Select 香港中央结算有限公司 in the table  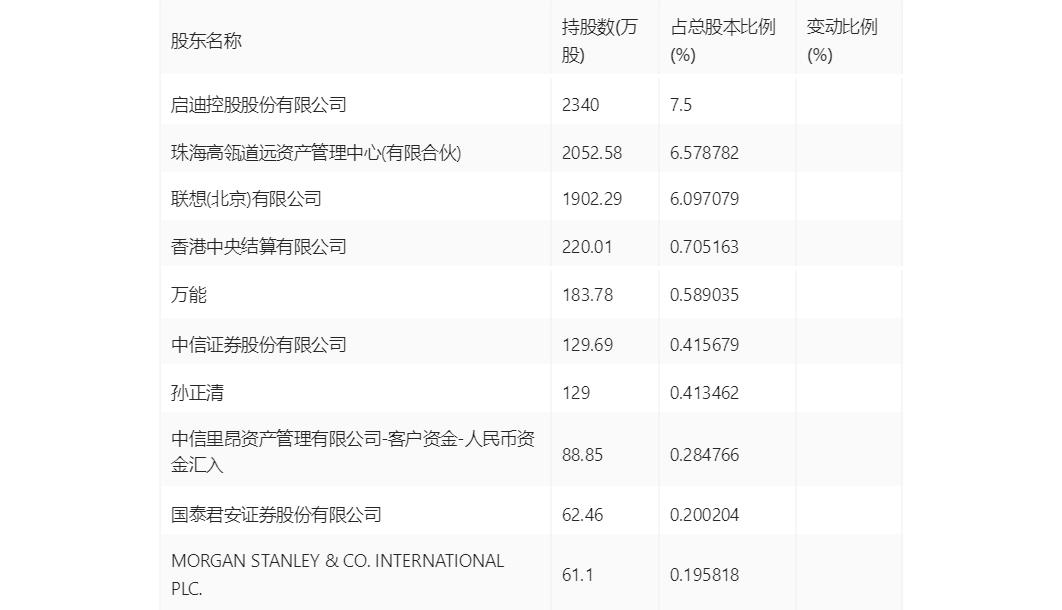click(259, 247)
